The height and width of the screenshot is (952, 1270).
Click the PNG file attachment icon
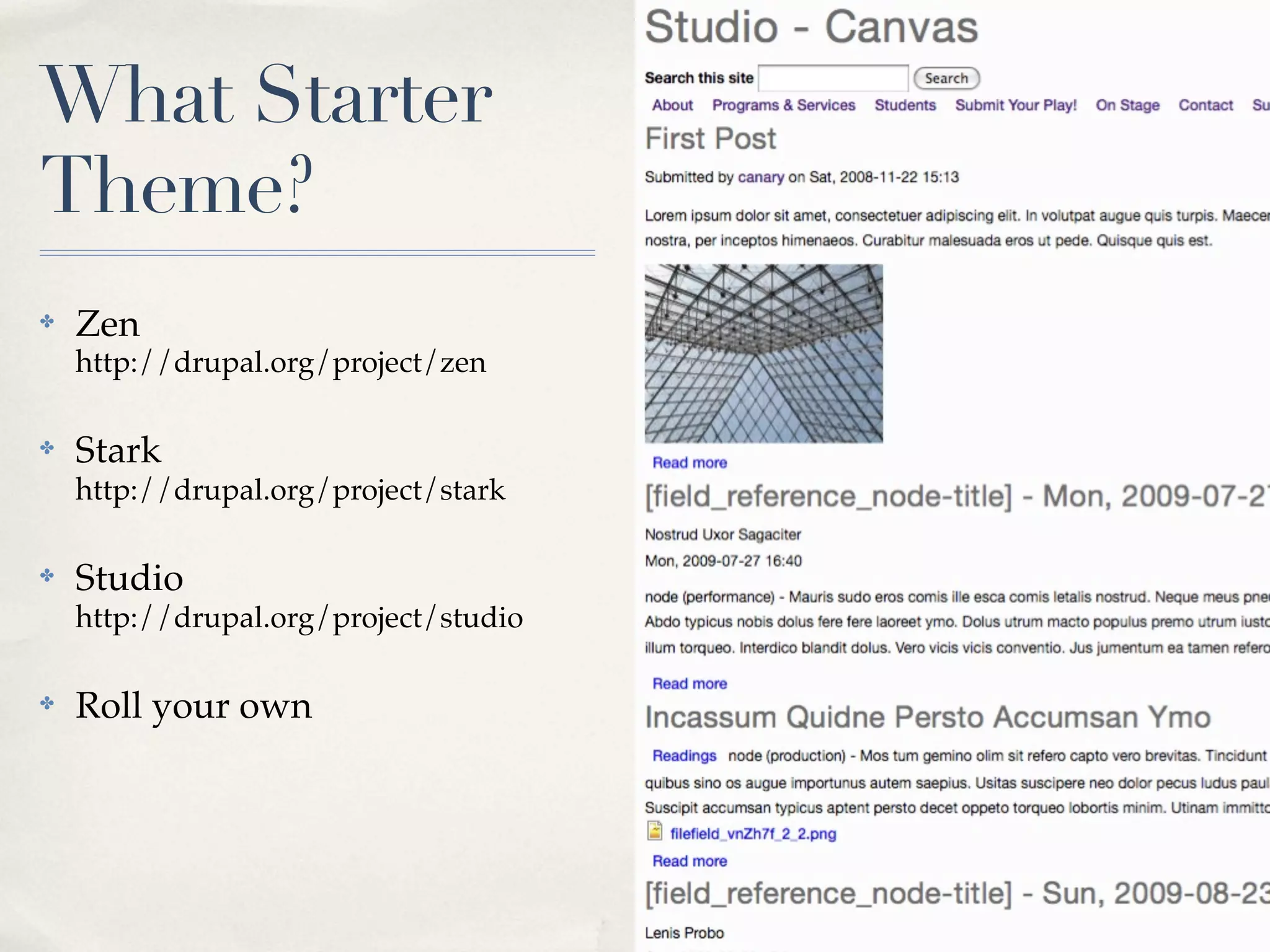[655, 831]
